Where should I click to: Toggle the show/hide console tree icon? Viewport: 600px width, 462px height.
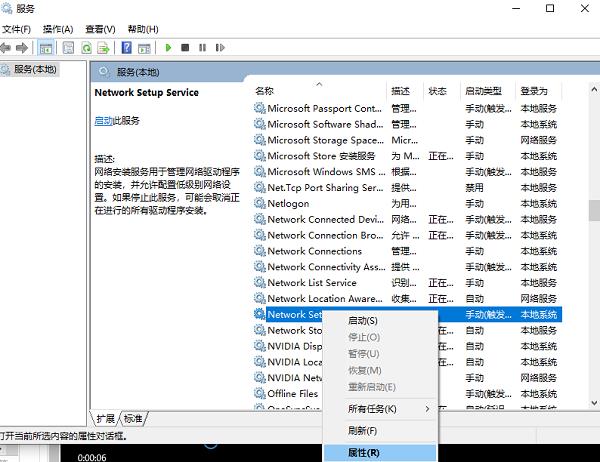(46, 48)
